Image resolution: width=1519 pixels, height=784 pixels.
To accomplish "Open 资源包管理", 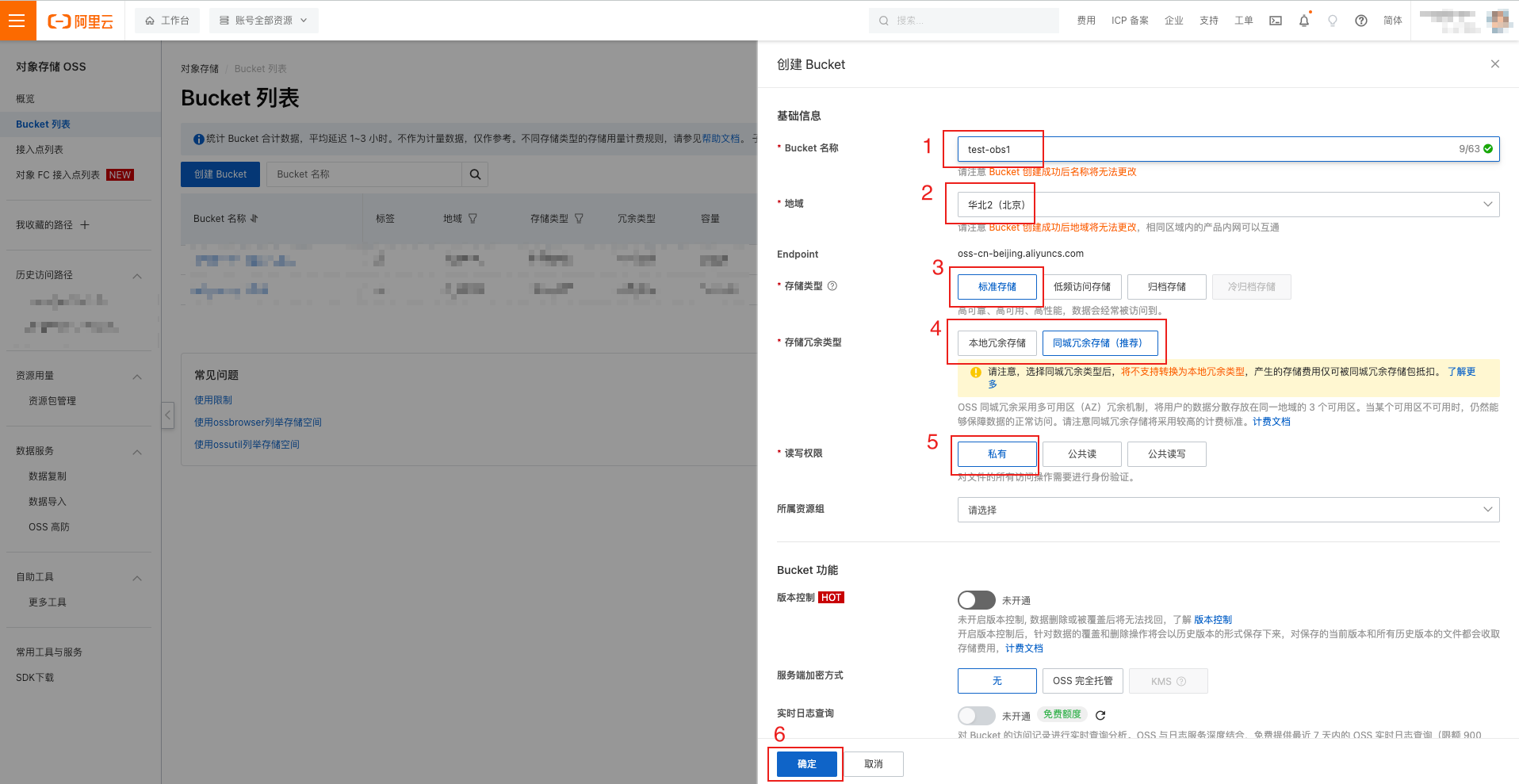I will [52, 401].
